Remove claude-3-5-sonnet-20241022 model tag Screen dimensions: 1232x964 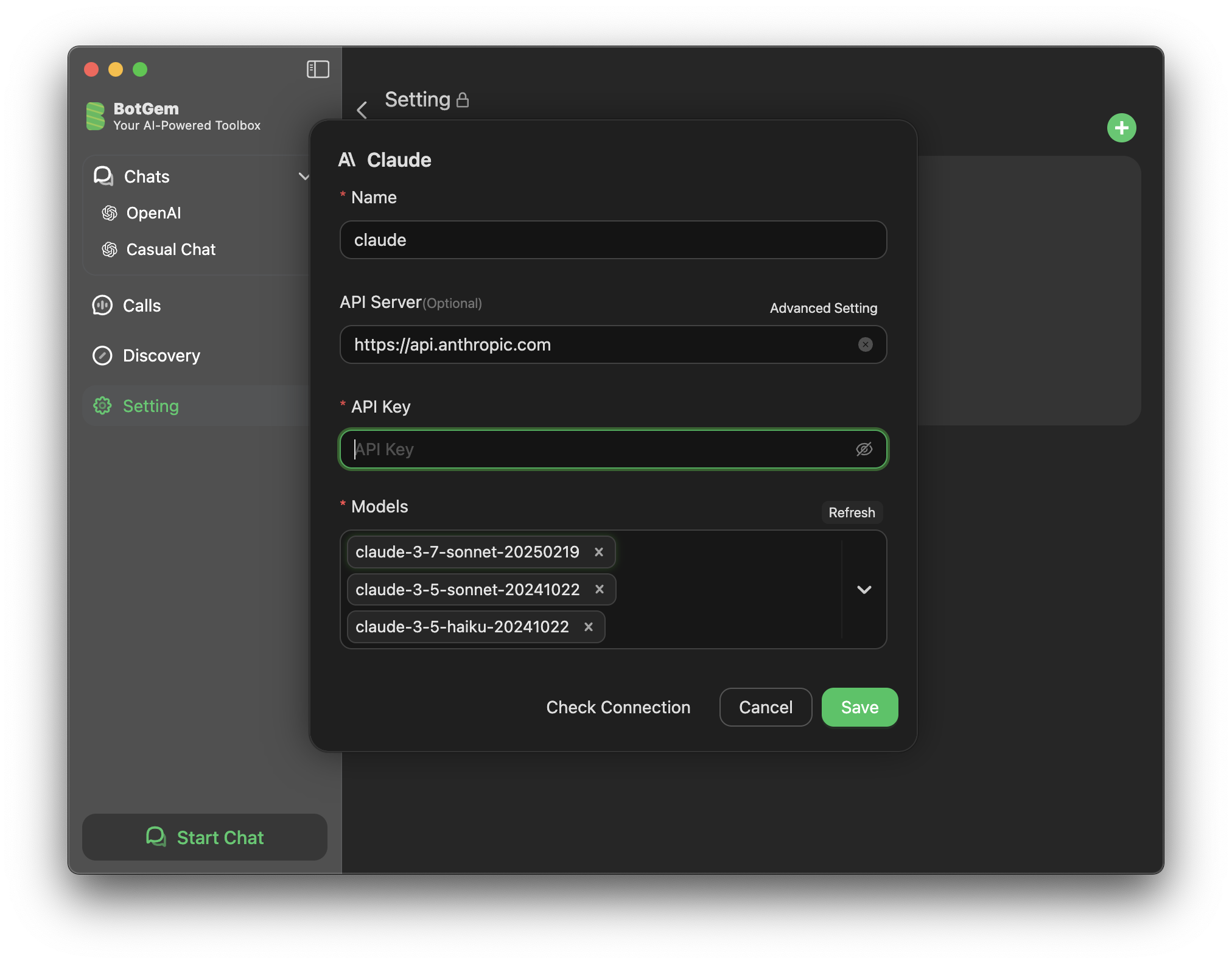pyautogui.click(x=600, y=589)
